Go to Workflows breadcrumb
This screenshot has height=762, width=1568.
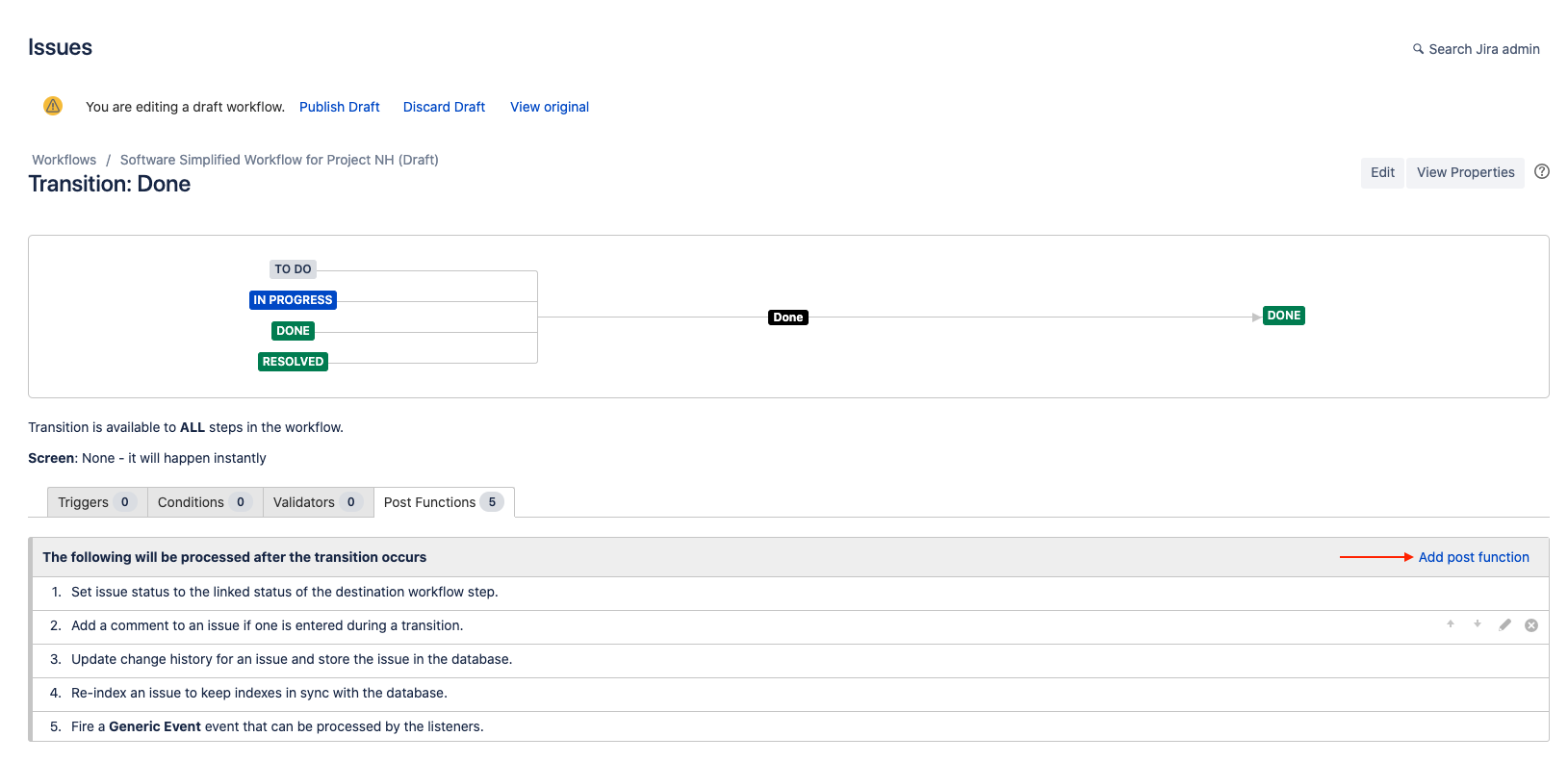64,160
